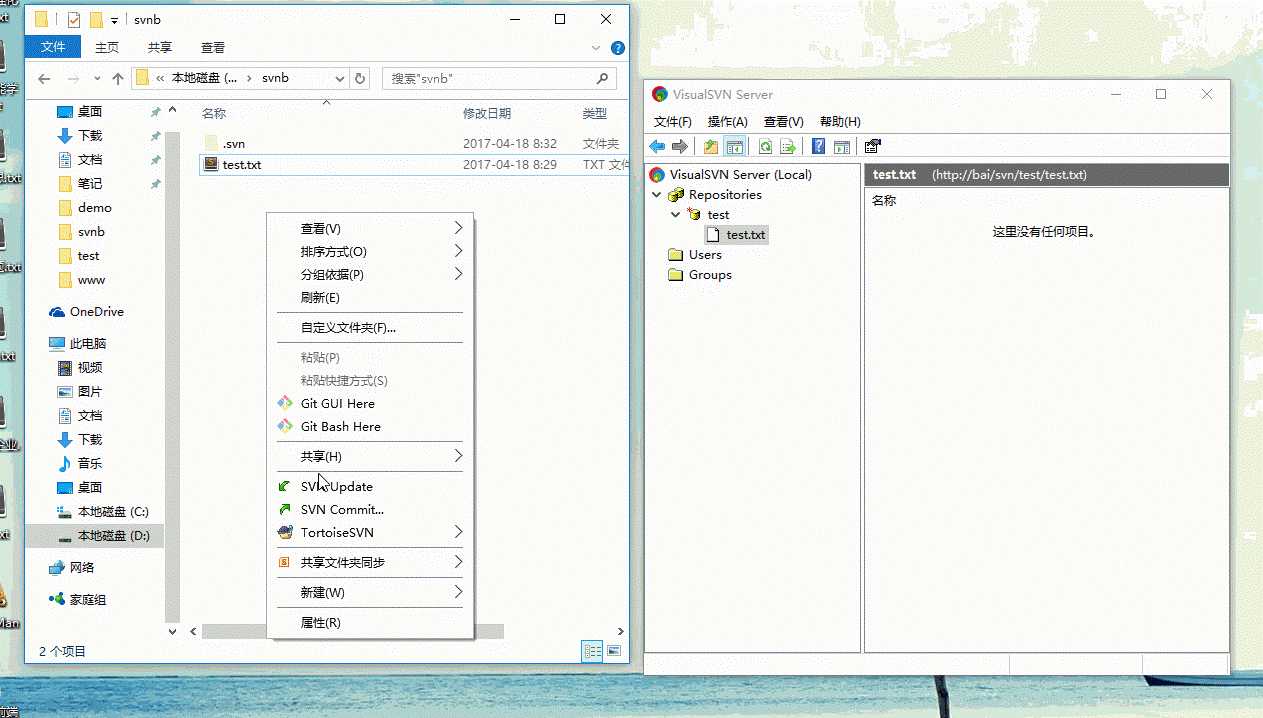Click the VisualSVN back arrow toolbar icon

pos(657,147)
